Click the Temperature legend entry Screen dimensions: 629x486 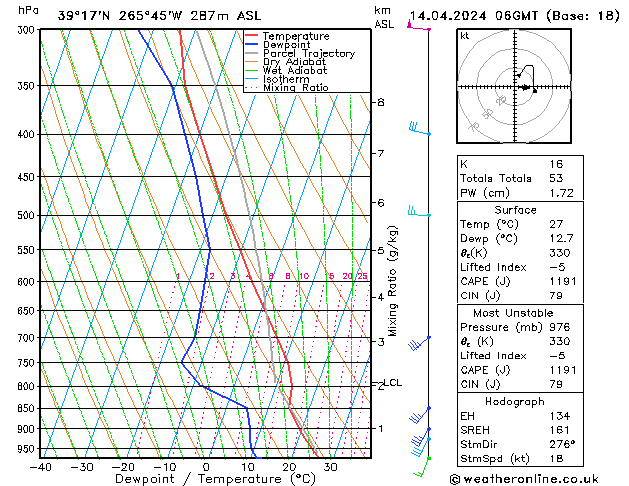pyautogui.click(x=296, y=36)
